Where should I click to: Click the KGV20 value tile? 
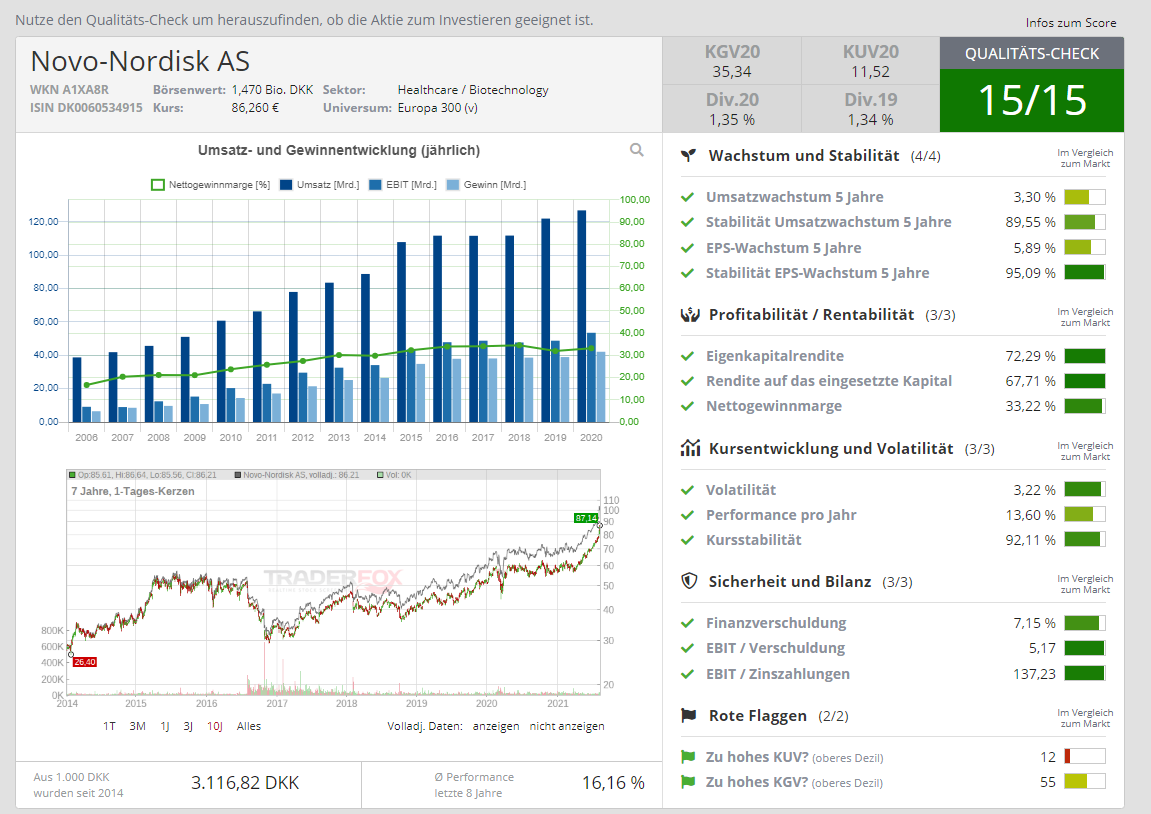coord(731,61)
